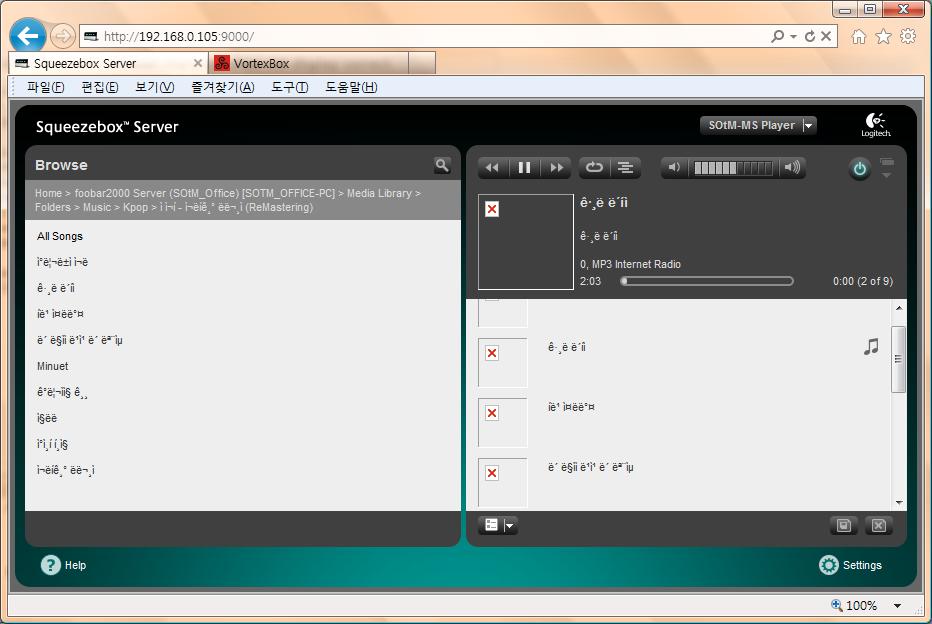The image size is (932, 624).
Task: Open the Settings link
Action: pos(851,565)
